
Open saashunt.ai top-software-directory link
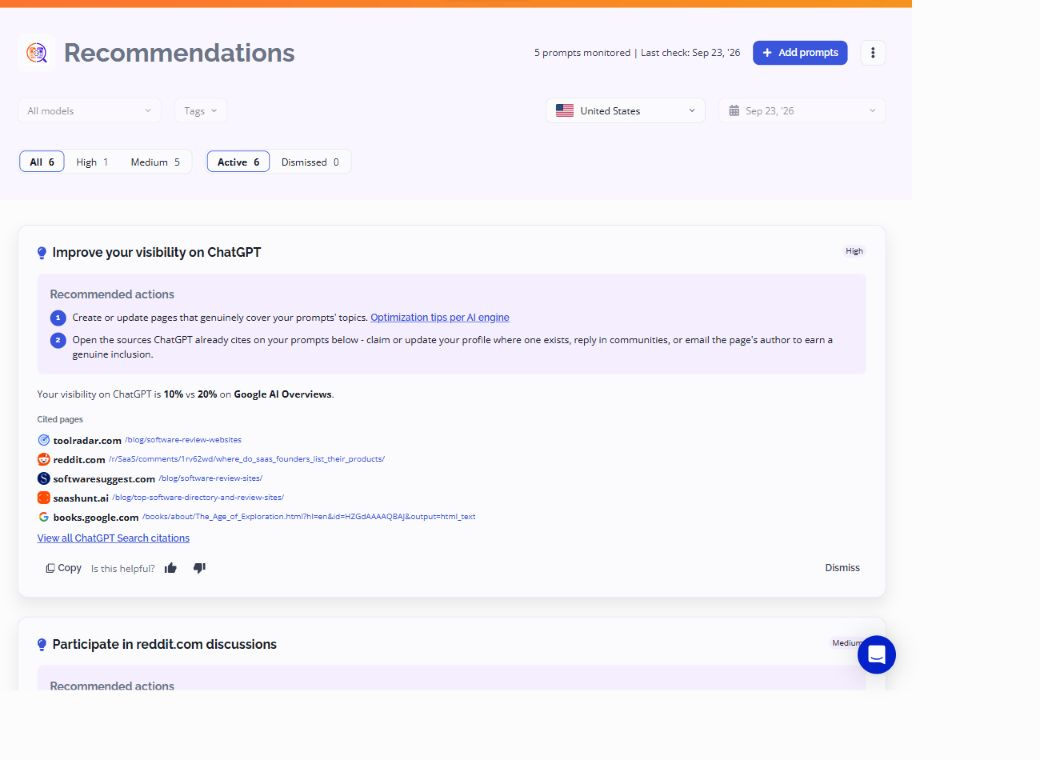click(198, 497)
